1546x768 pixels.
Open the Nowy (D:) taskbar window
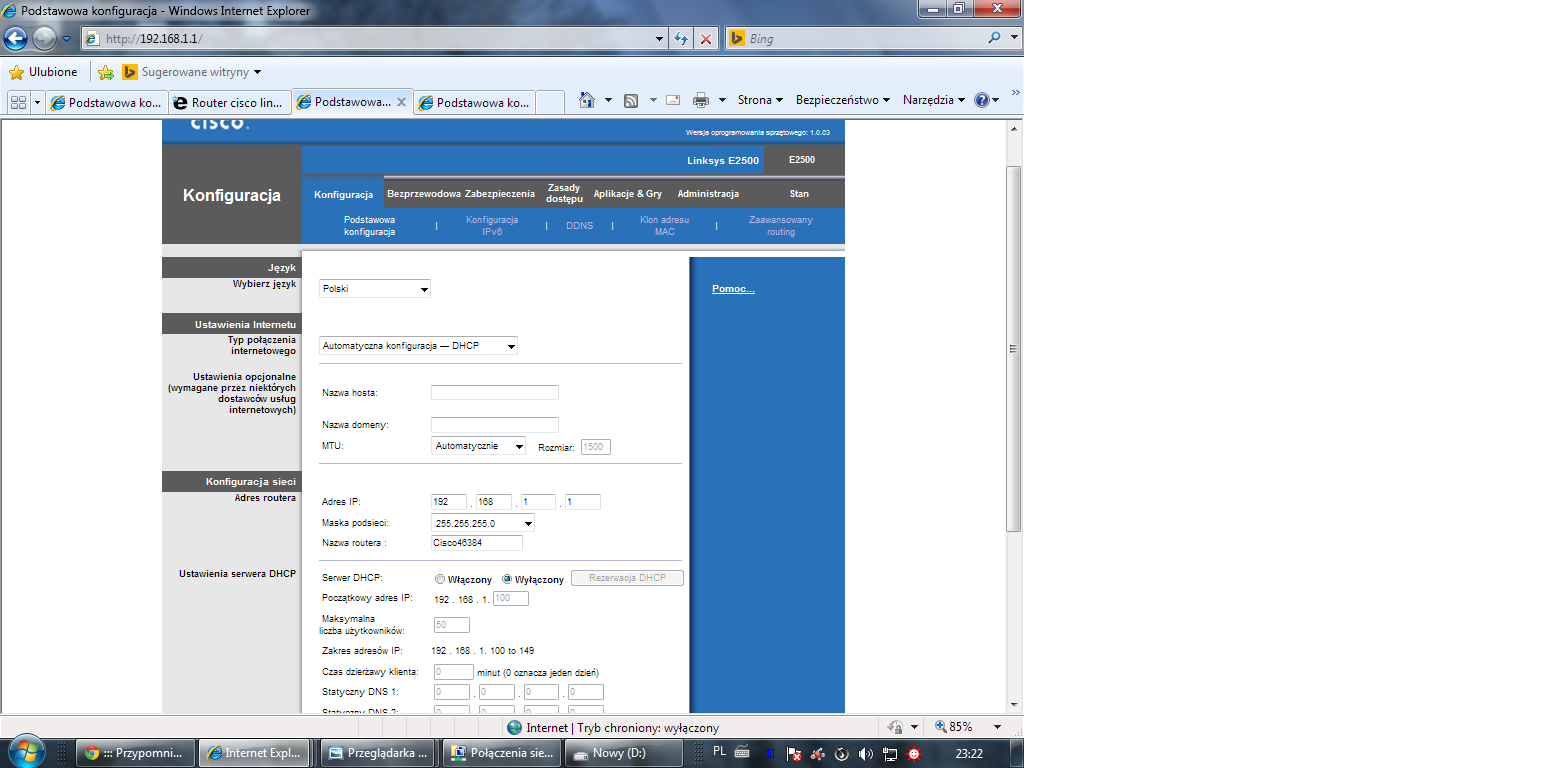point(623,753)
